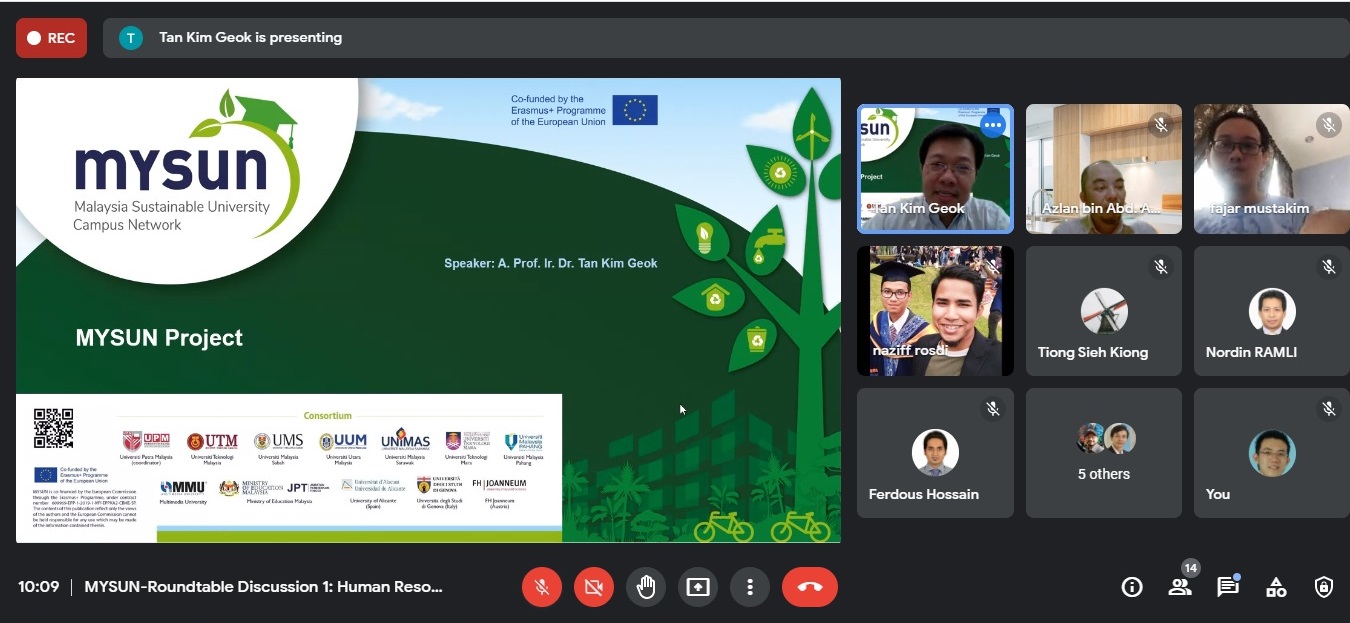Click muted mic icon on Tiong Sieh Kiong tile
The image size is (1350, 623).
click(x=1161, y=267)
